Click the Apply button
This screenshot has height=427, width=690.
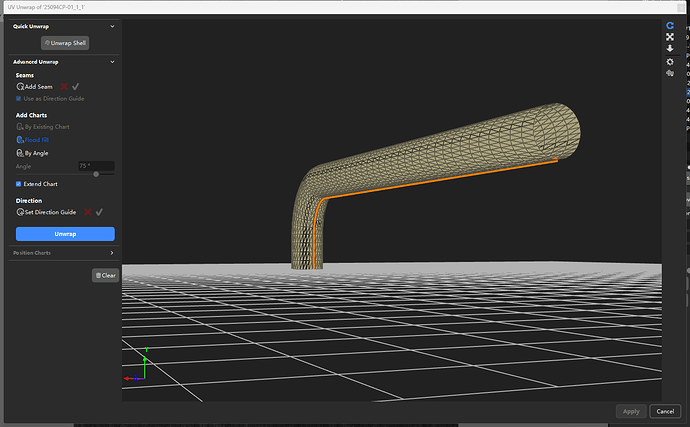click(x=631, y=411)
